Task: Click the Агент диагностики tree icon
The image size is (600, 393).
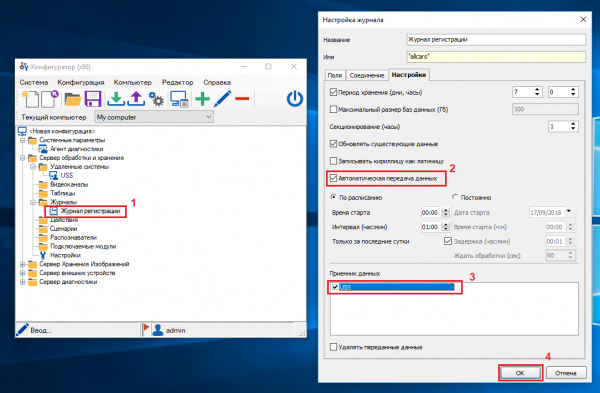Action: point(43,149)
